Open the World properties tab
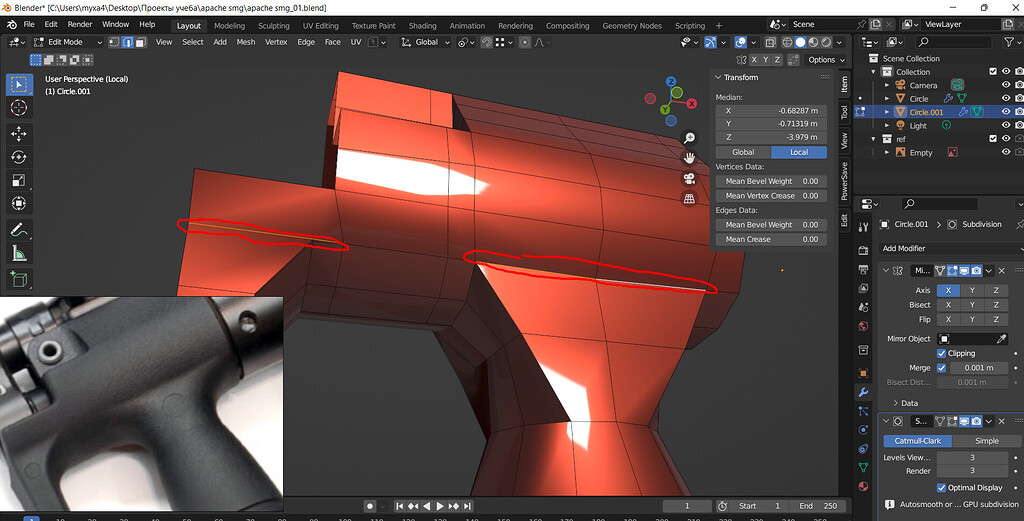The width and height of the screenshot is (1024, 521). tap(863, 326)
